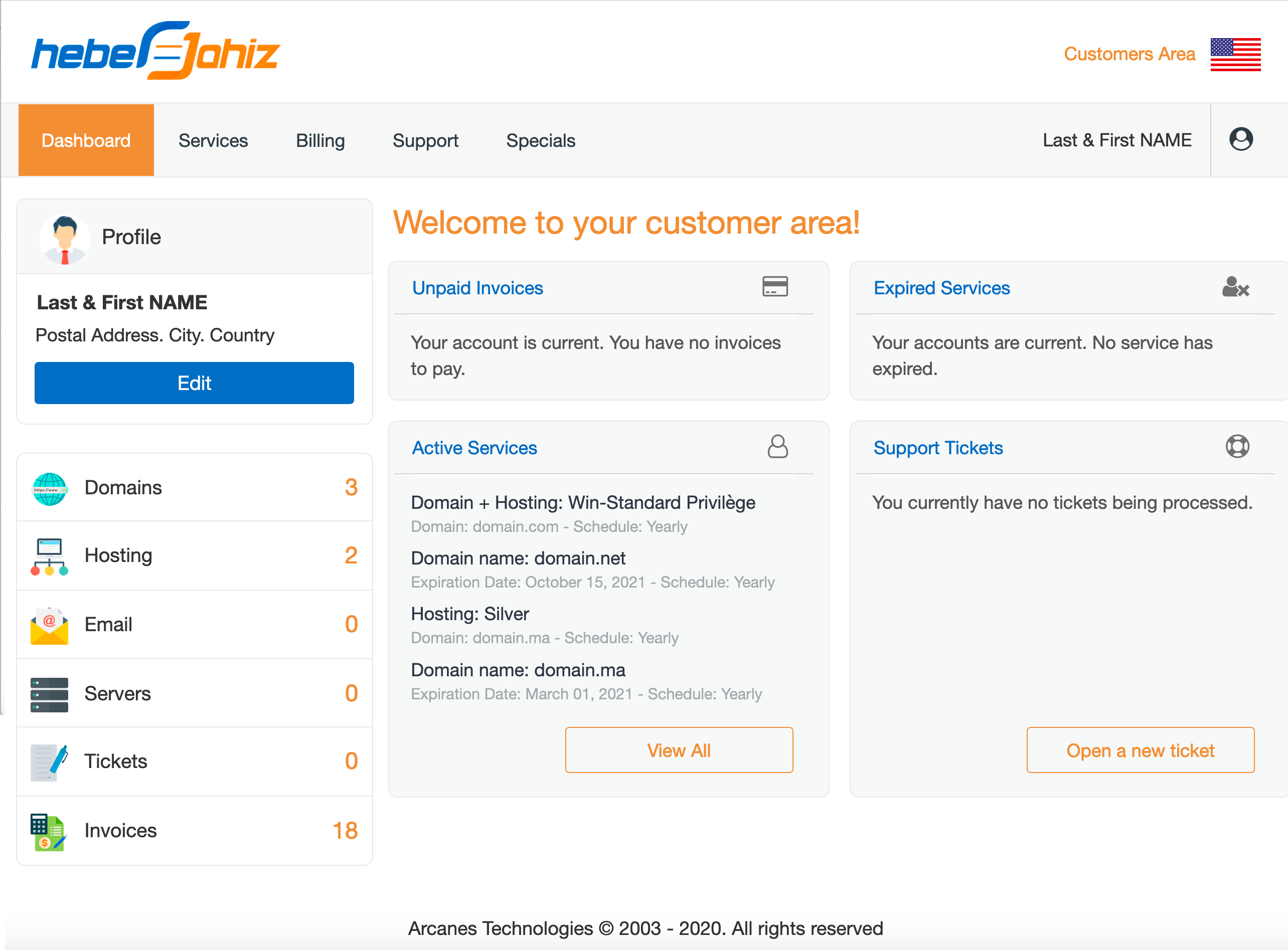Click the Unpaid Invoices credit card icon
Screen dimensions: 1288x950
(775, 286)
